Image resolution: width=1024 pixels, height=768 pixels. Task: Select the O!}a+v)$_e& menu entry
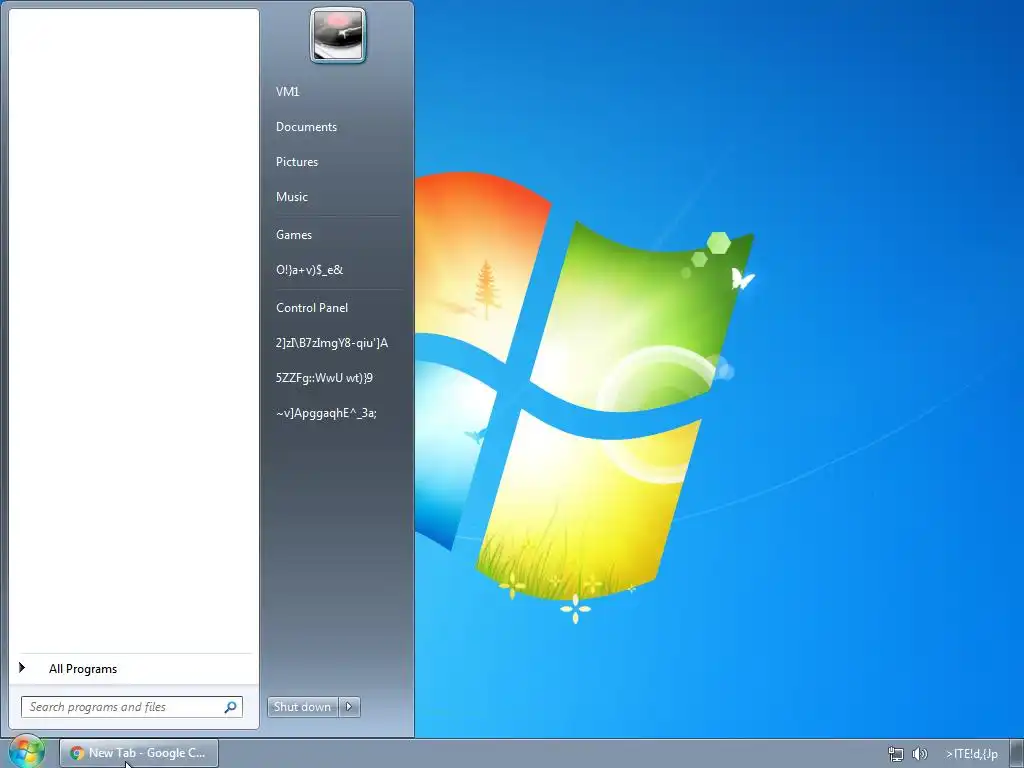(x=309, y=270)
